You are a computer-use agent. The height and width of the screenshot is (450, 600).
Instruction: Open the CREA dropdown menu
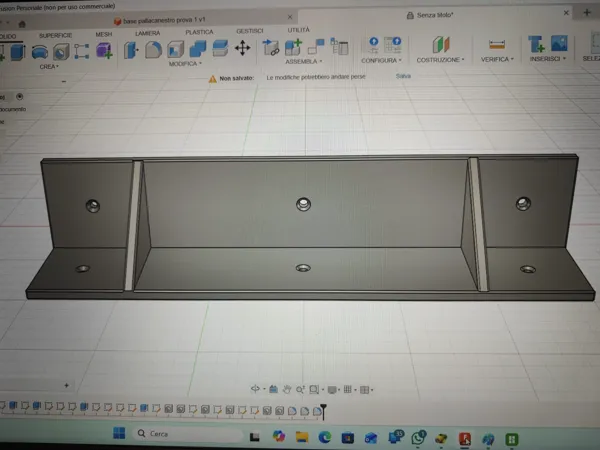pyautogui.click(x=49, y=67)
